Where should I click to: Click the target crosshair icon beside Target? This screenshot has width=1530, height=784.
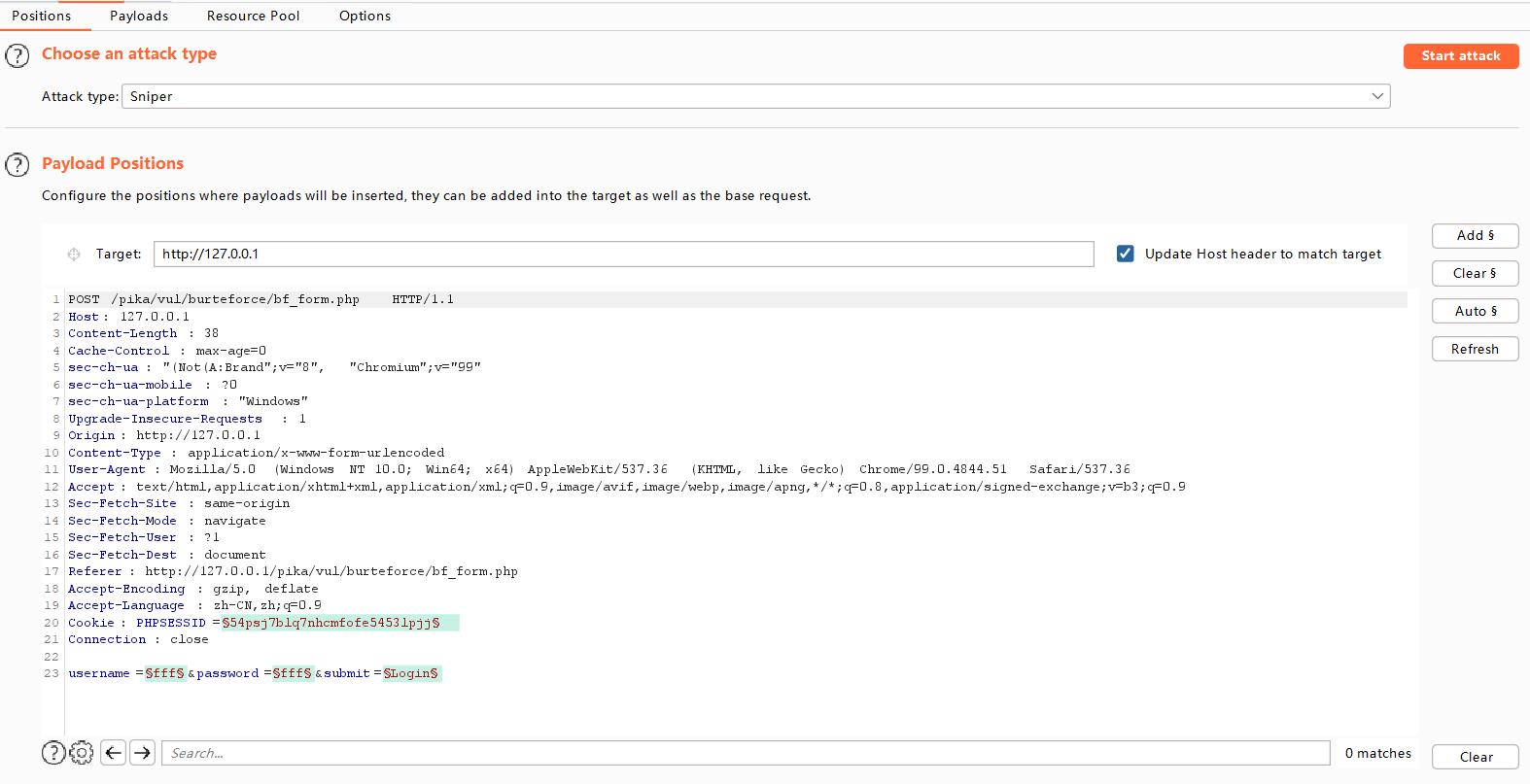(x=74, y=255)
